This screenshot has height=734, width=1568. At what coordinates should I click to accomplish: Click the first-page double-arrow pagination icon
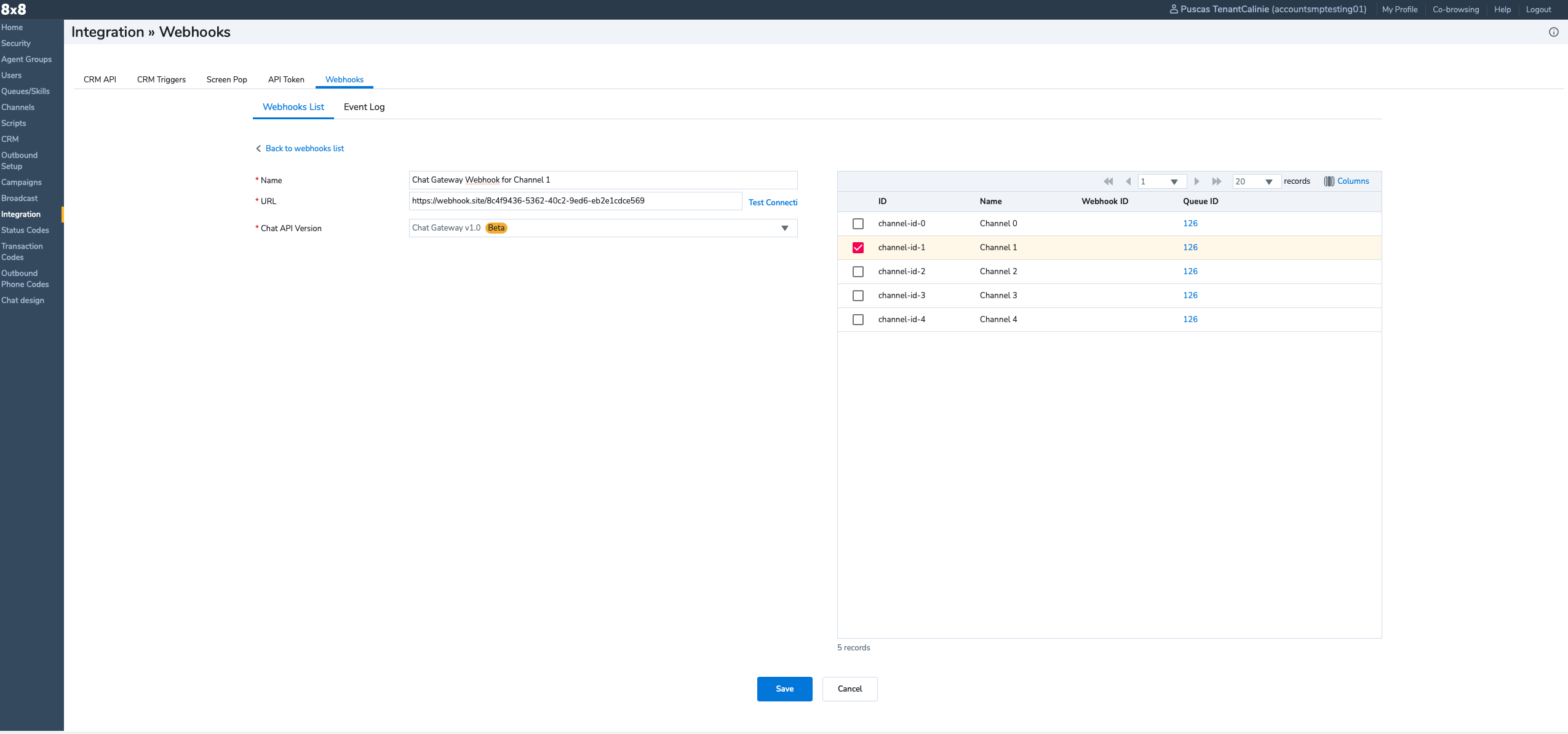coord(1108,181)
